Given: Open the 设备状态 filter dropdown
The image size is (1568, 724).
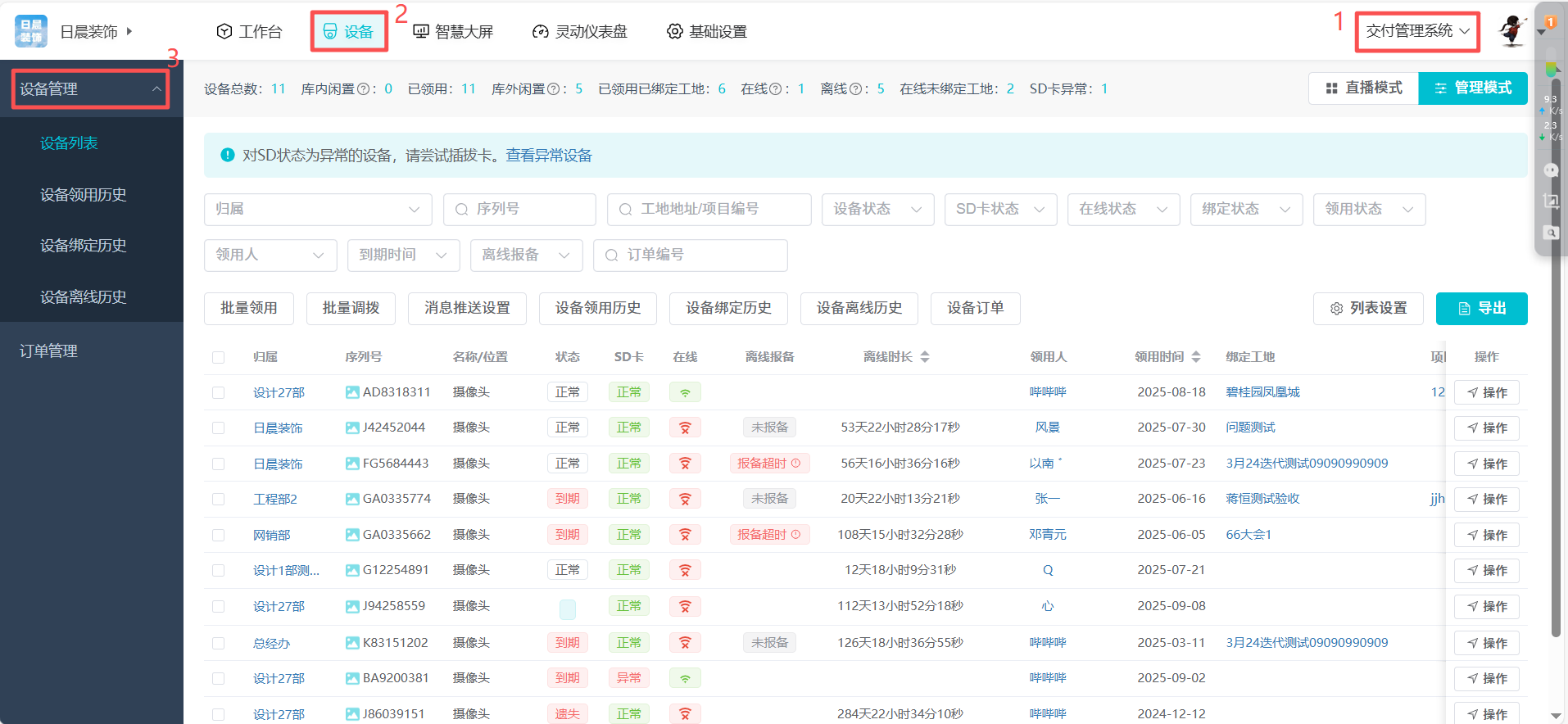Looking at the screenshot, I should click(x=877, y=210).
